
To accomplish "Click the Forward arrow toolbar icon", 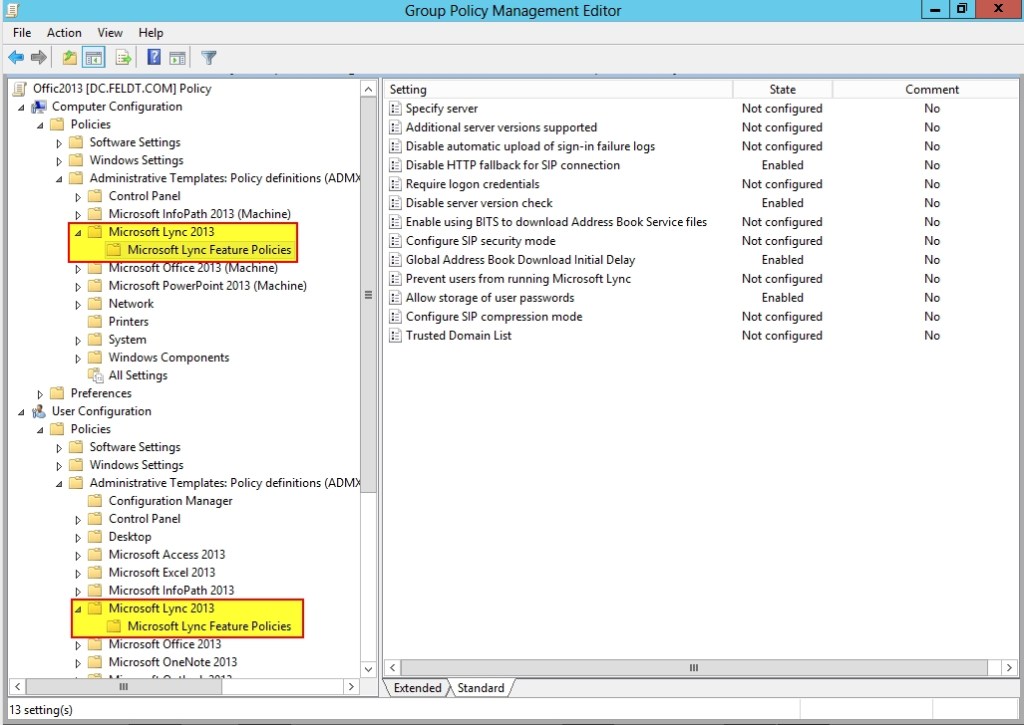I will tap(38, 58).
